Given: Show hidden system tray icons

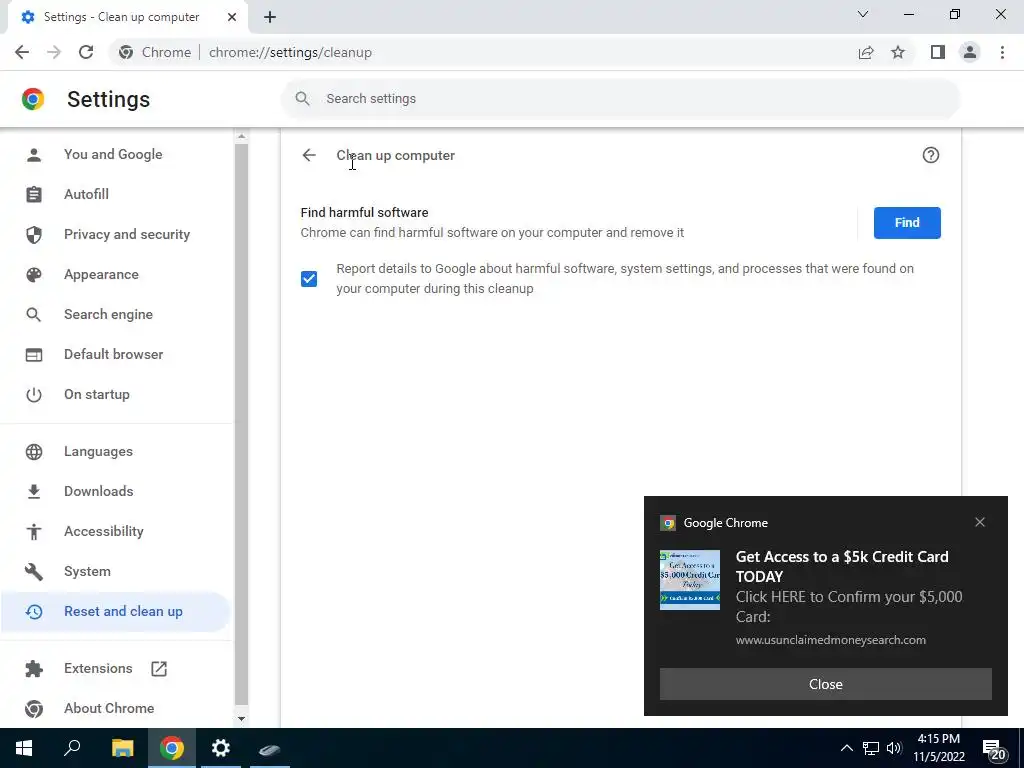Looking at the screenshot, I should pos(846,748).
